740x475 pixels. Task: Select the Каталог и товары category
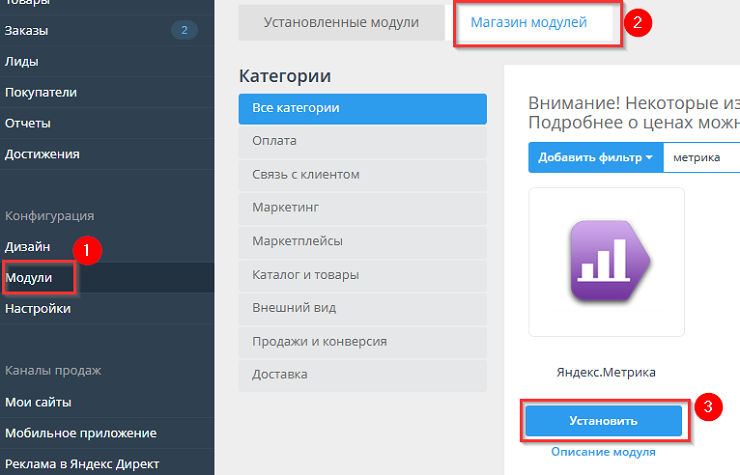(x=362, y=274)
